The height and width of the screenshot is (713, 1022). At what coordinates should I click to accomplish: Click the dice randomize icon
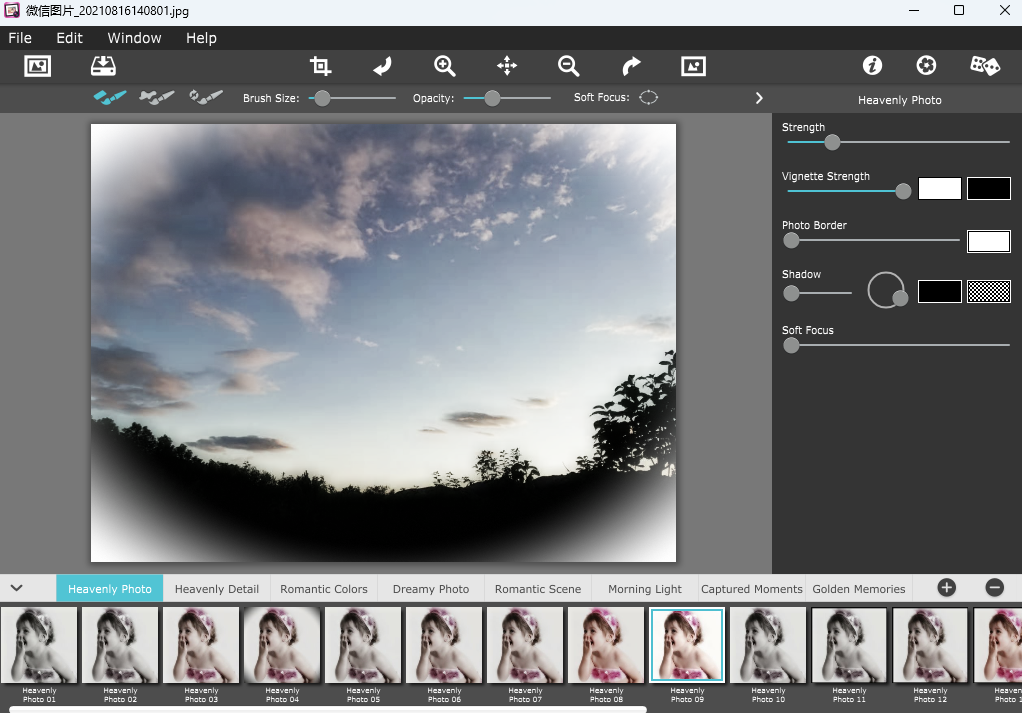[x=984, y=66]
